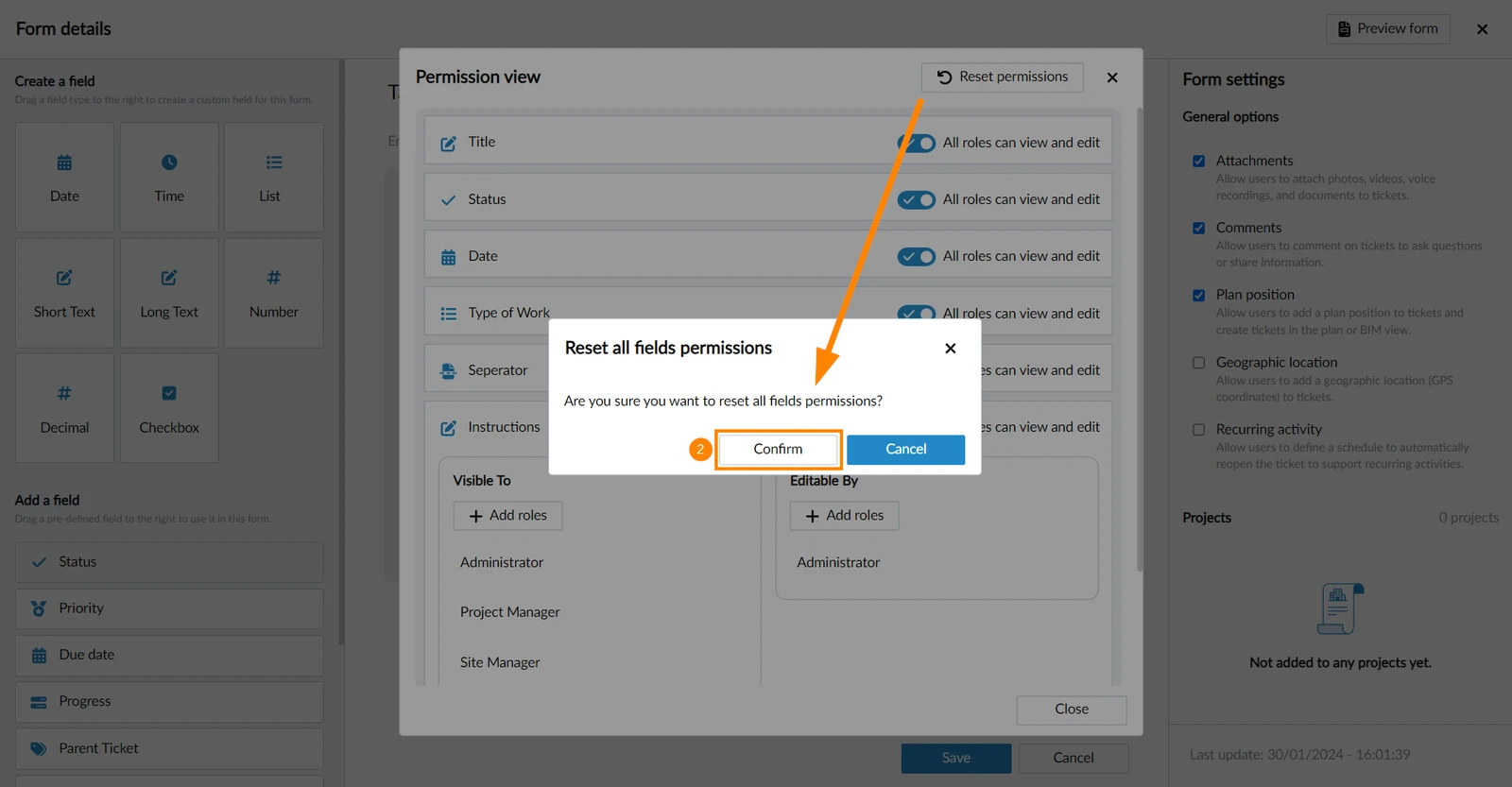Uncheck the Attachments option

(1198, 162)
